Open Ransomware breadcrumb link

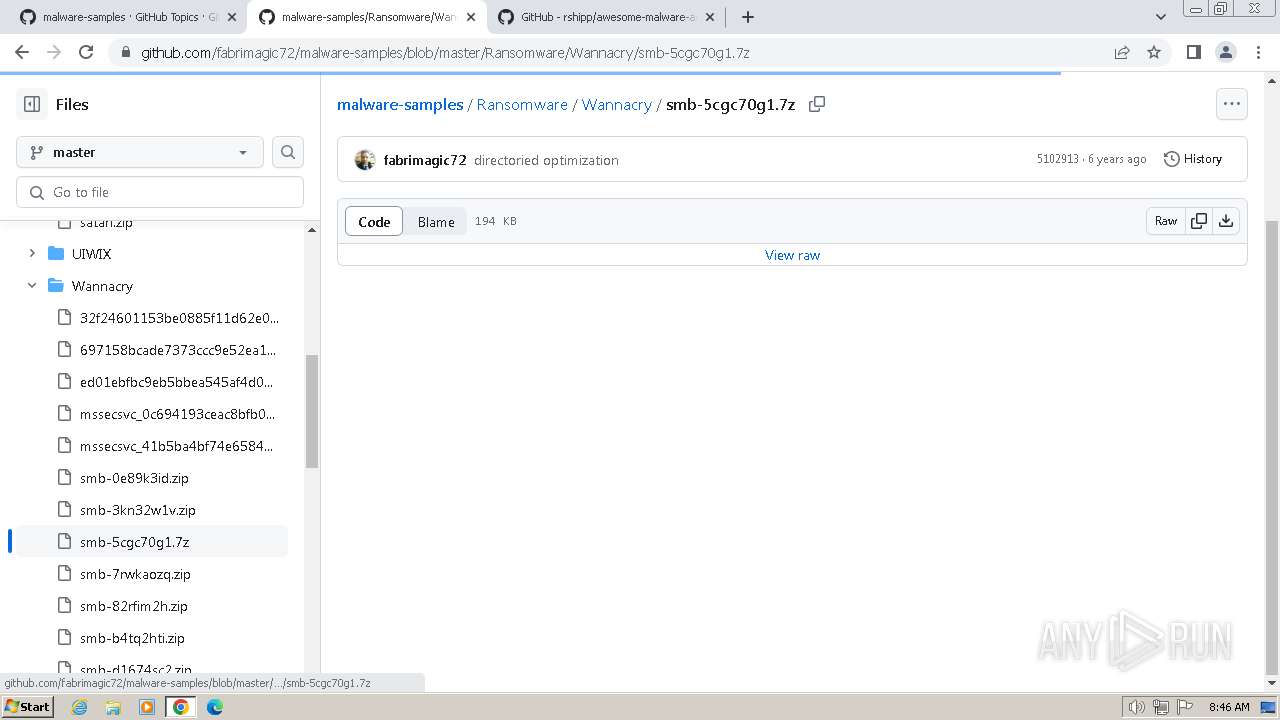522,104
